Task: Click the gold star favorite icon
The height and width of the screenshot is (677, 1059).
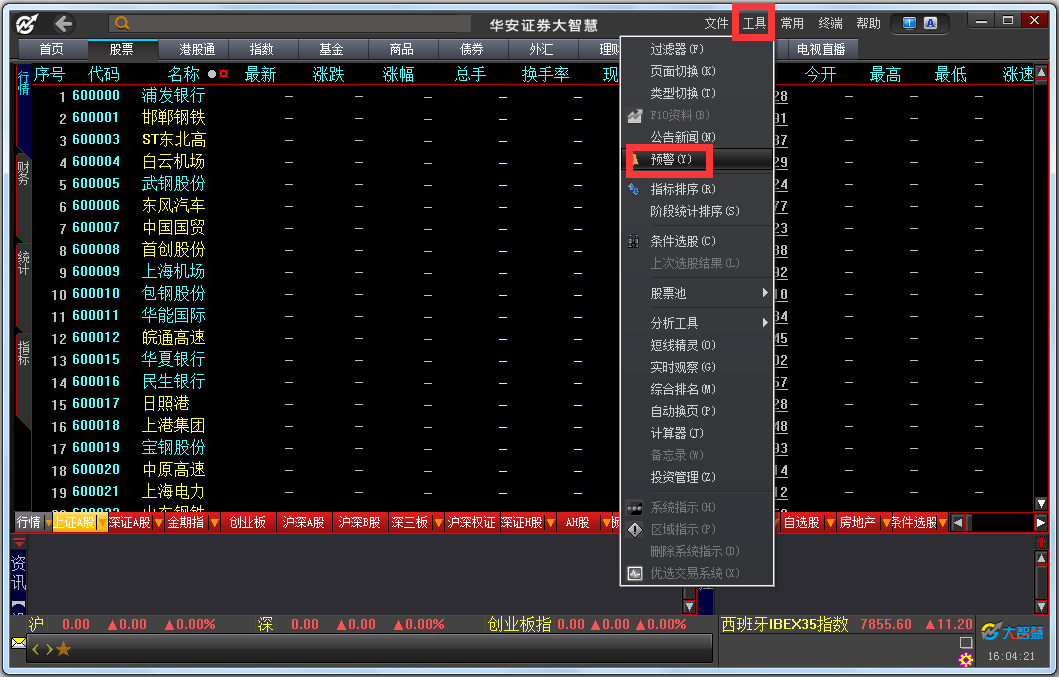Action: (x=63, y=649)
